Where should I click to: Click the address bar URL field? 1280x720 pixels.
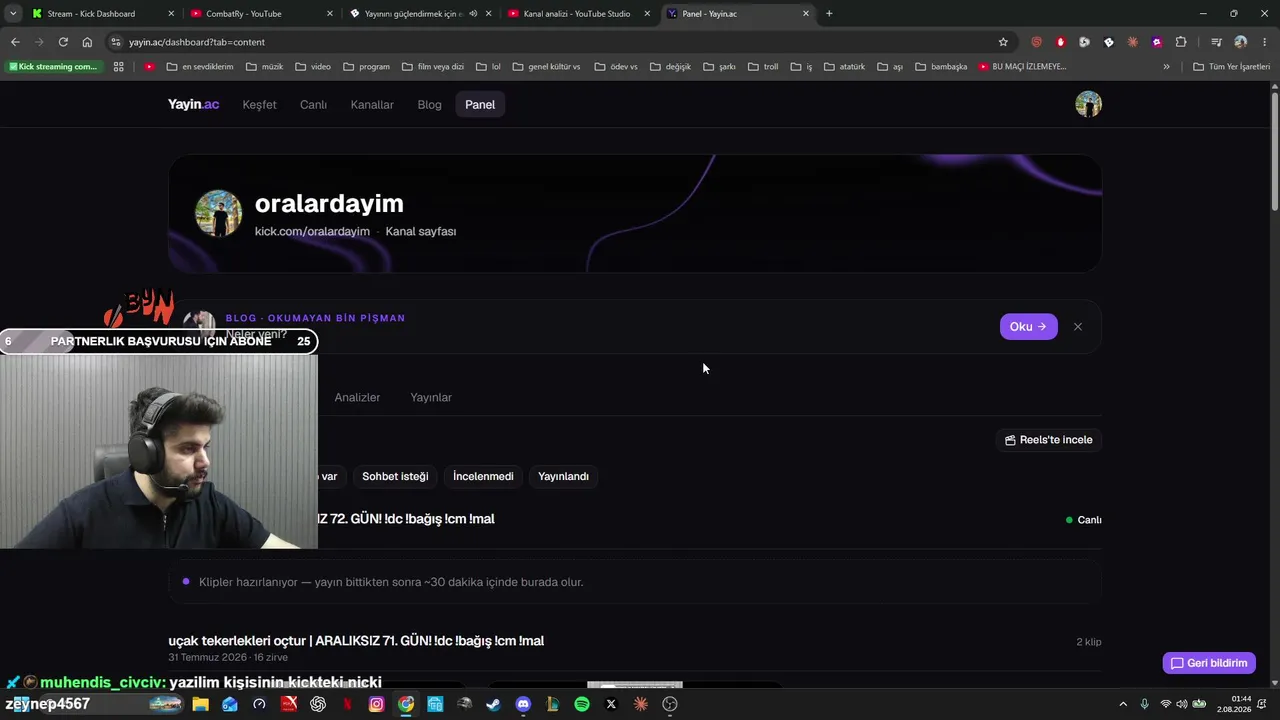(560, 42)
